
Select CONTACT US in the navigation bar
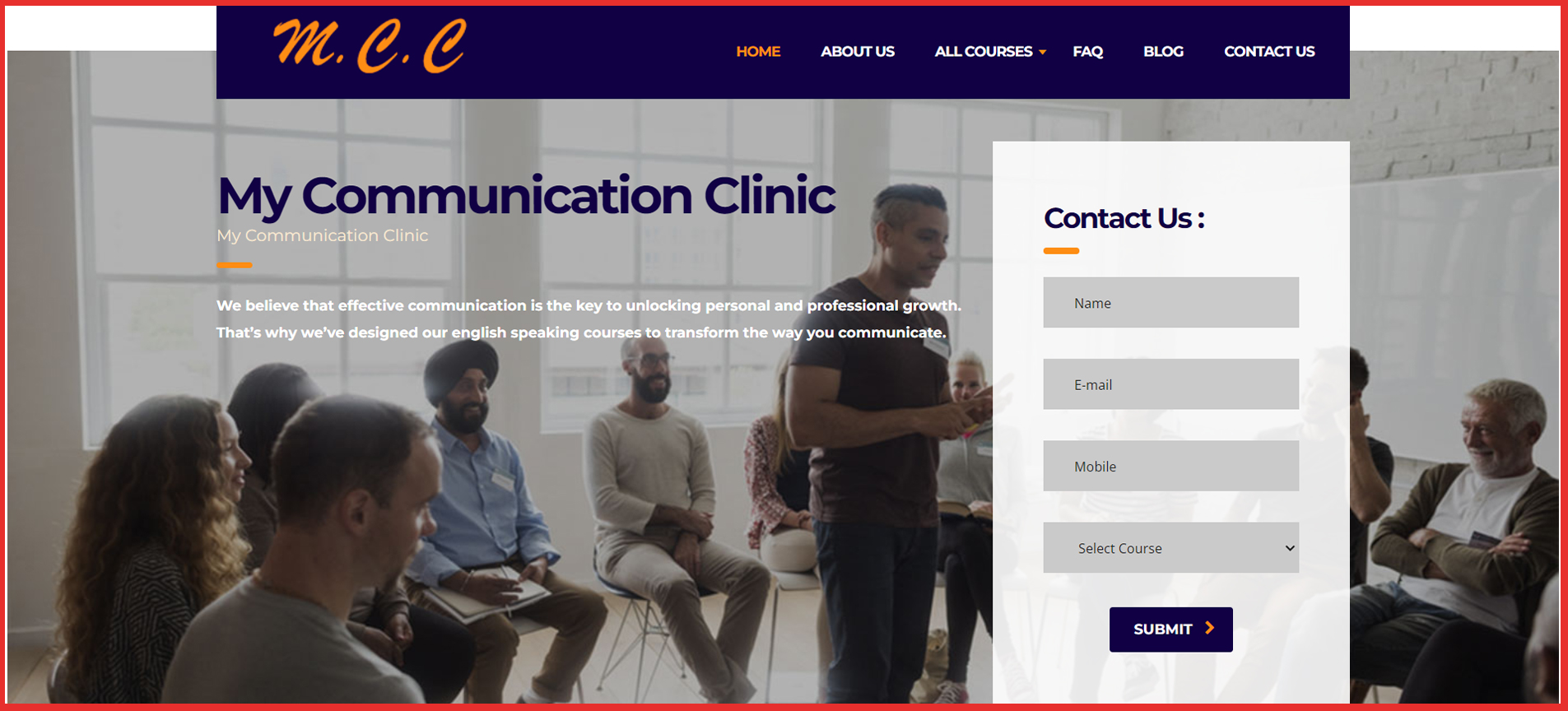1269,51
